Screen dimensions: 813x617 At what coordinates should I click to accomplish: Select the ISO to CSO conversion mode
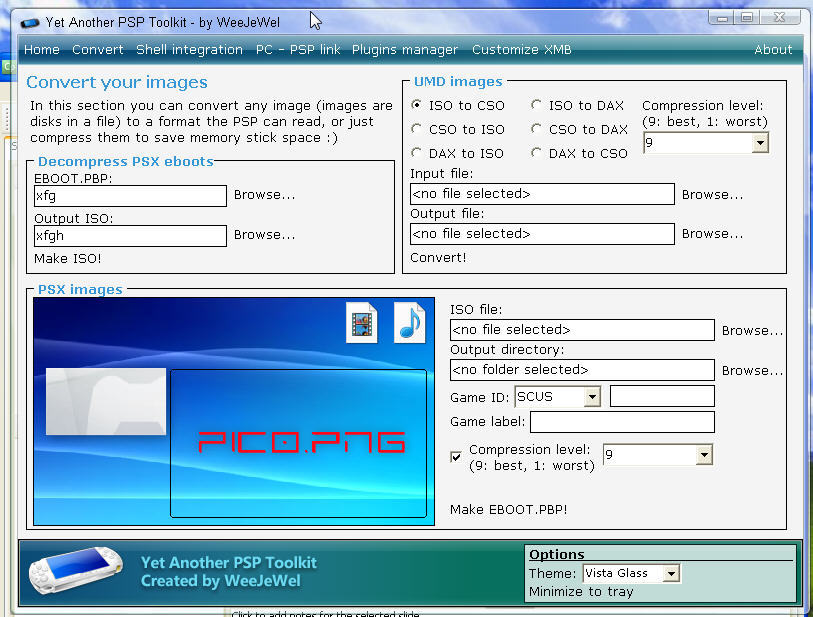[417, 105]
